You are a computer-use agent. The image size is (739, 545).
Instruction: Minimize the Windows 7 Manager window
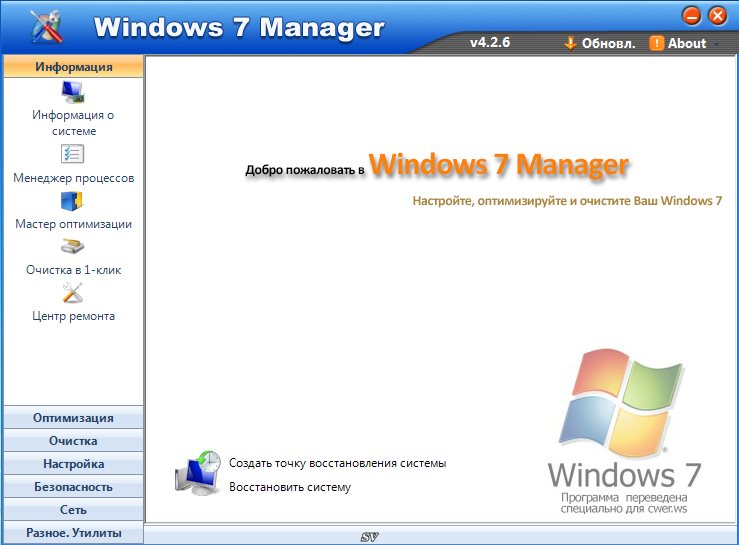[691, 16]
